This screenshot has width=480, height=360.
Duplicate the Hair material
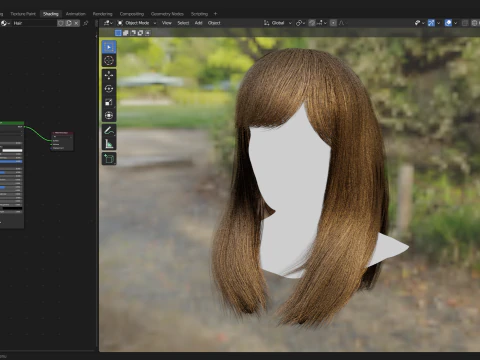(x=69, y=23)
